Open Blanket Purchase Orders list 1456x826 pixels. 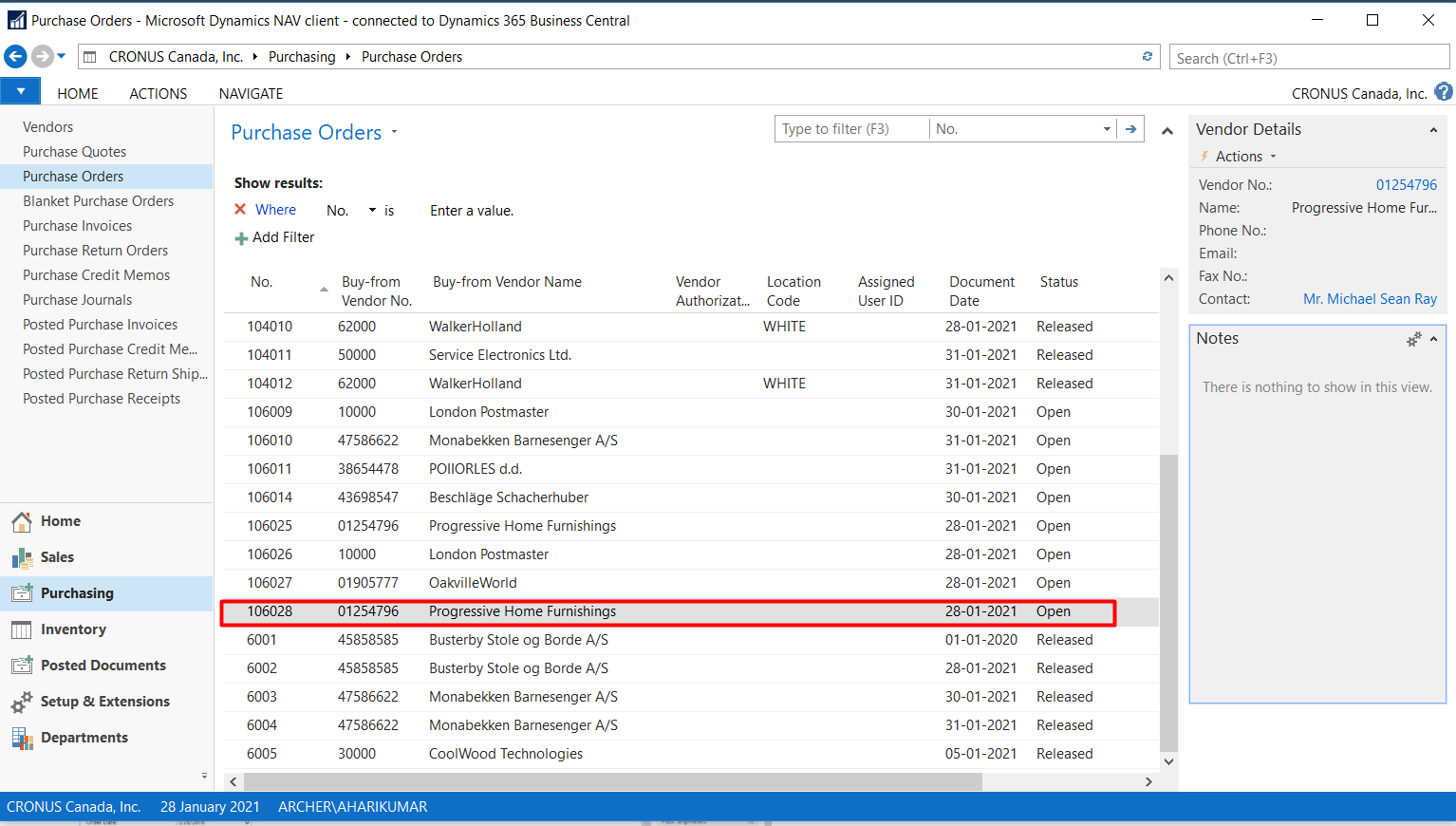(99, 201)
